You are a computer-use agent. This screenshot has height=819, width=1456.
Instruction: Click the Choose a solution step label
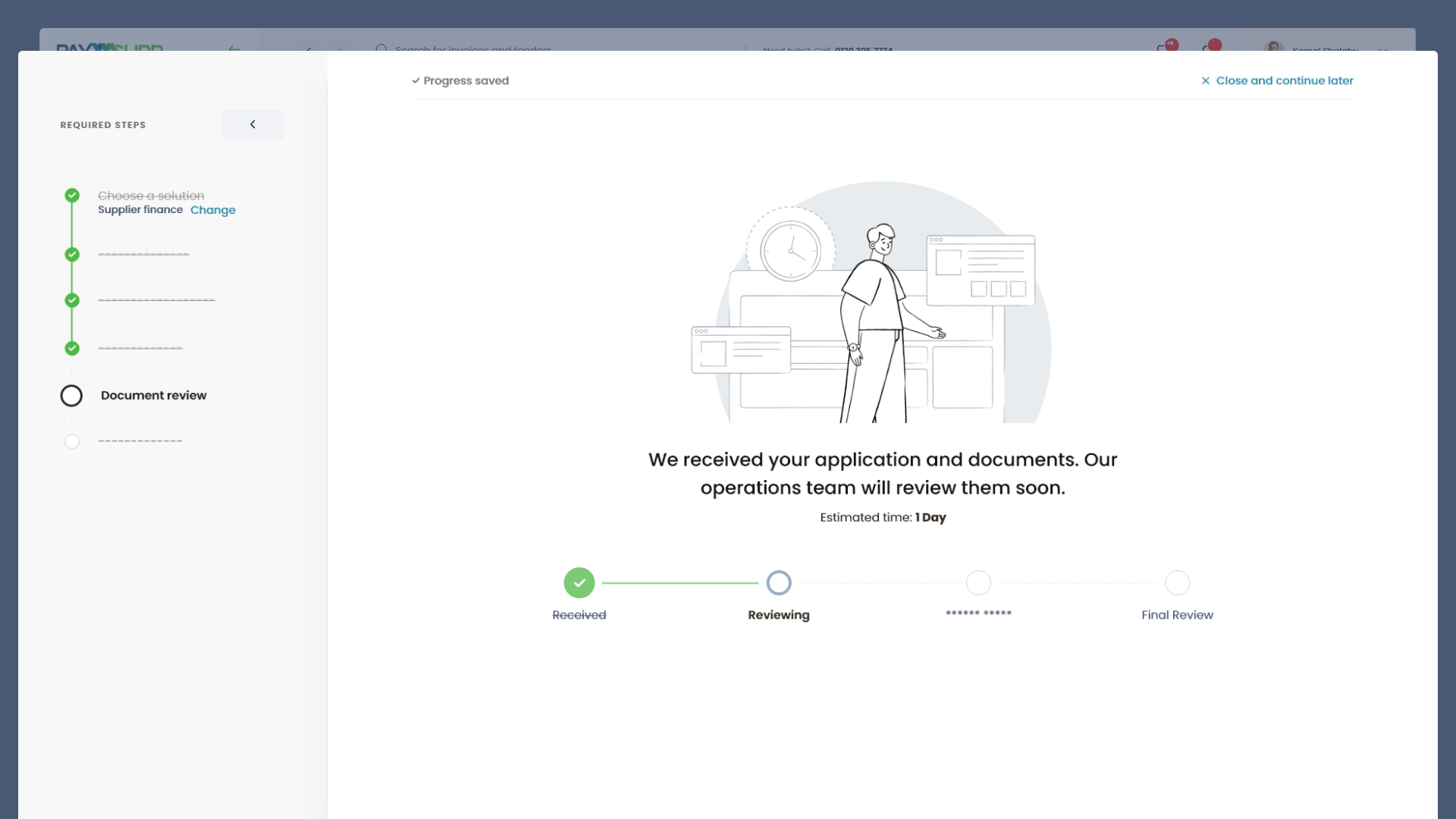(151, 196)
